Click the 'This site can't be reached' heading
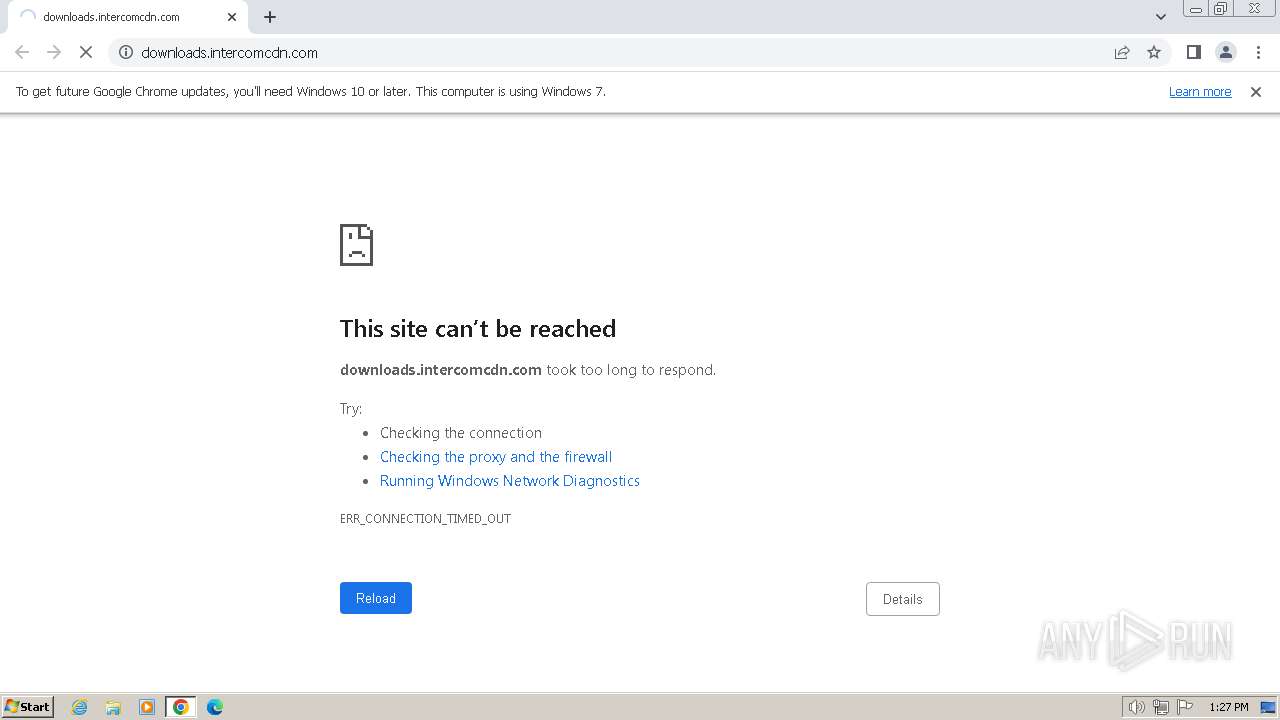The image size is (1280, 720). tap(478, 329)
